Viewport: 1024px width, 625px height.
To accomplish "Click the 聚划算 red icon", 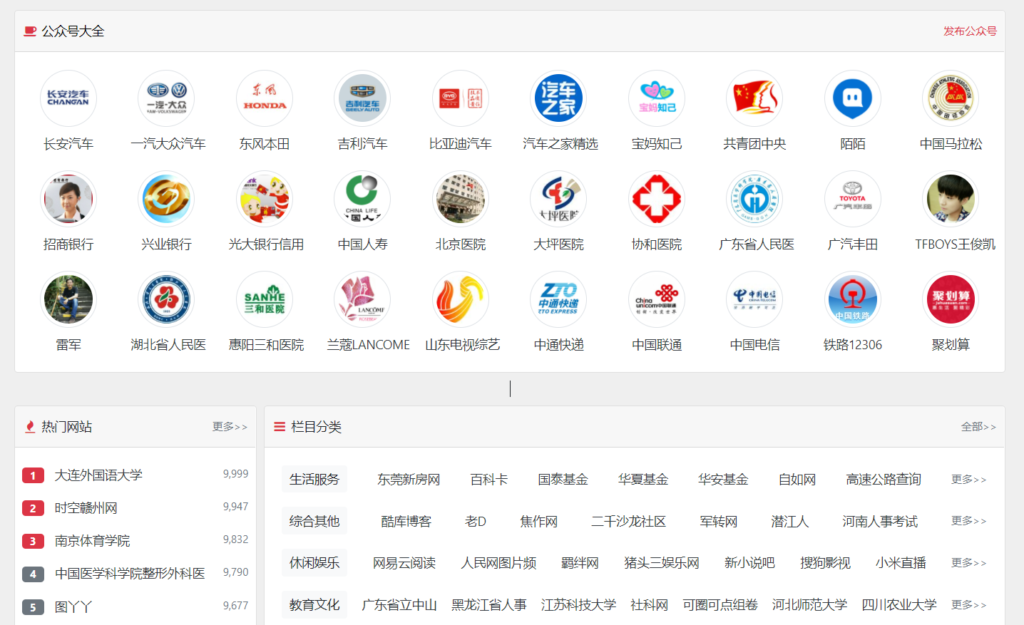I will click(950, 298).
